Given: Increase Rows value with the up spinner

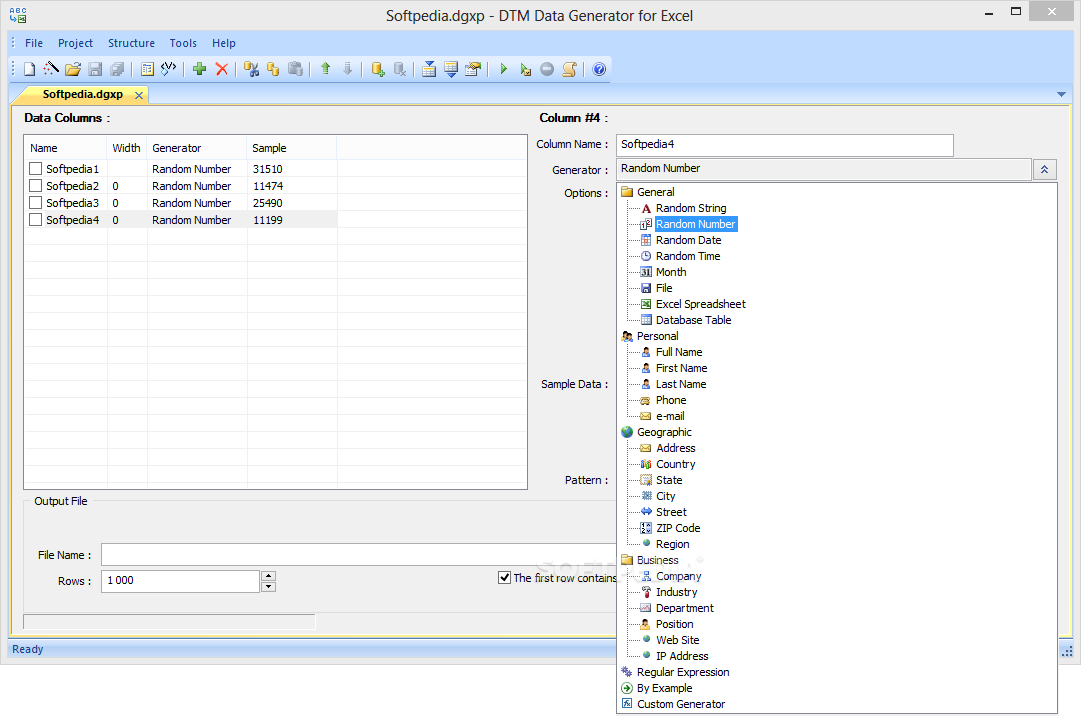Looking at the screenshot, I should click(x=269, y=575).
